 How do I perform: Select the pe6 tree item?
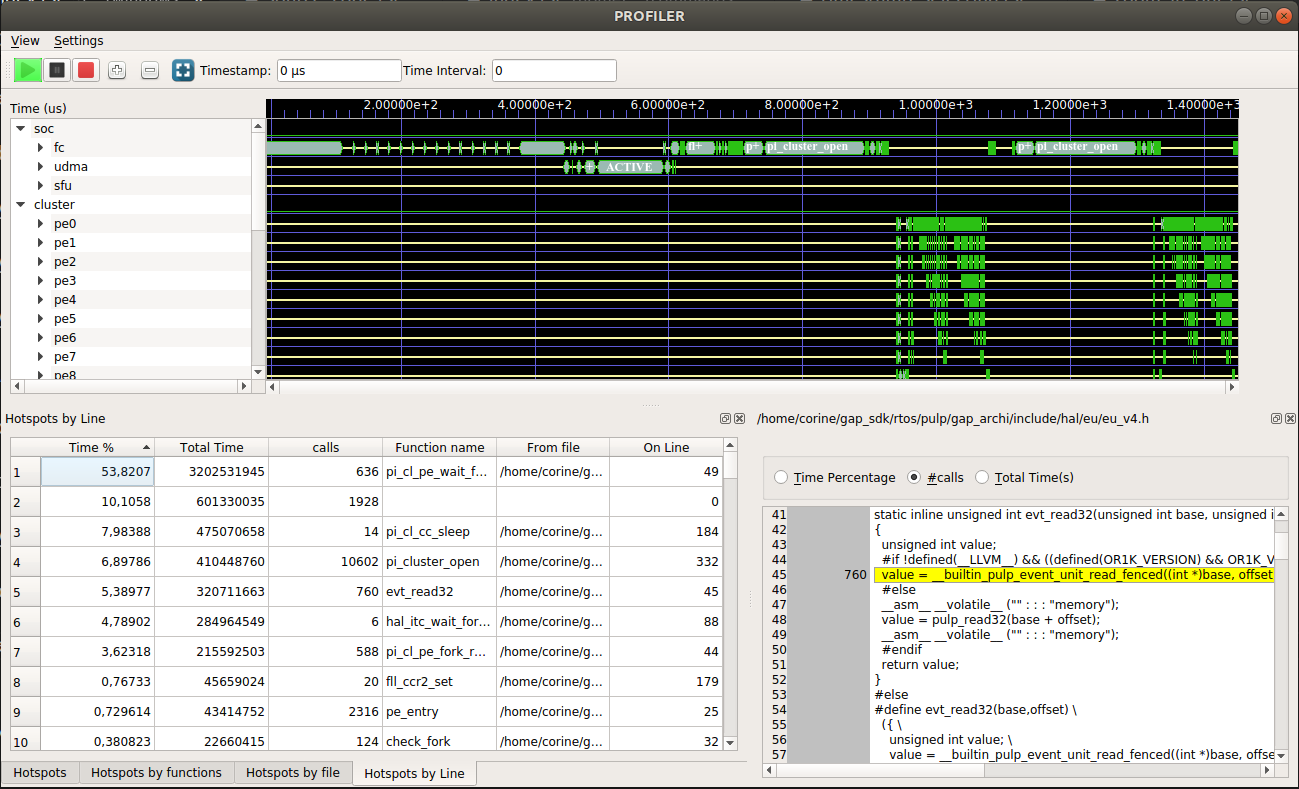coord(65,338)
